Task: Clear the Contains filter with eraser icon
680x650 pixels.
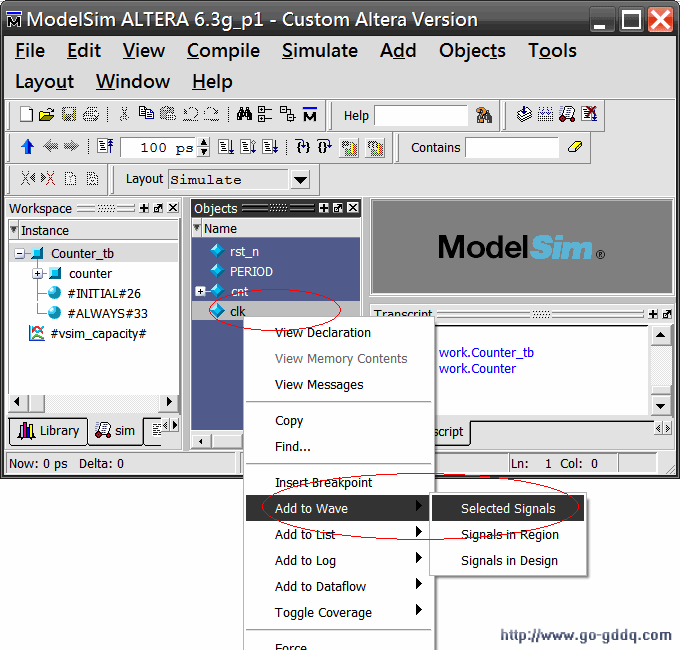Action: click(574, 147)
